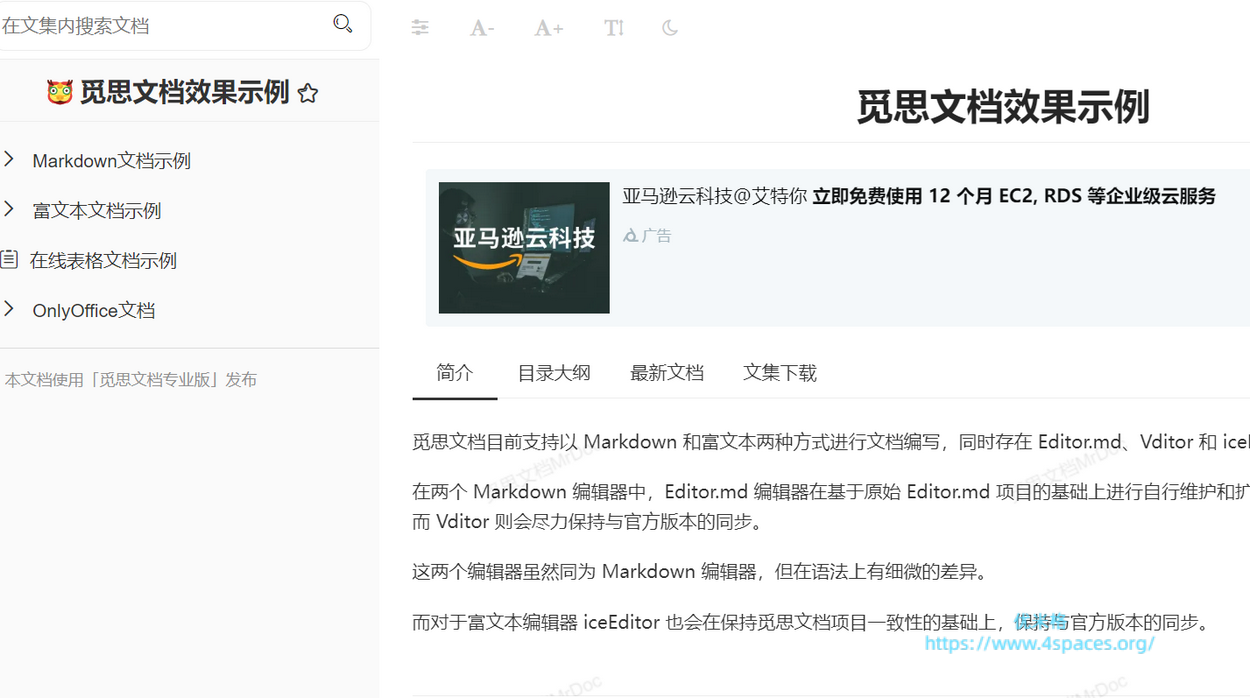
Task: Open the 文集下载 tab
Action: (x=780, y=373)
